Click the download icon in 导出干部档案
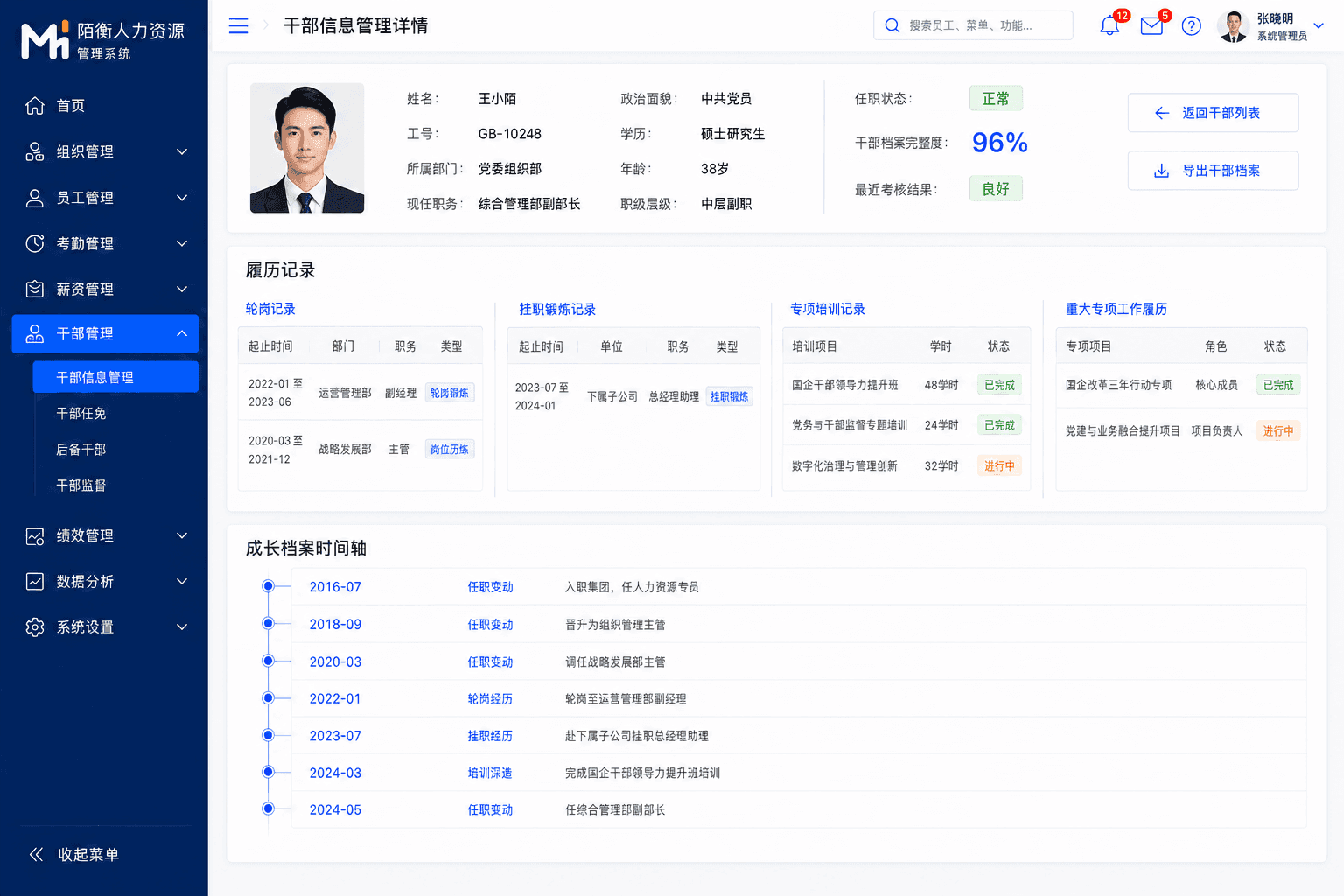Viewport: 1344px width, 896px height. (1162, 171)
